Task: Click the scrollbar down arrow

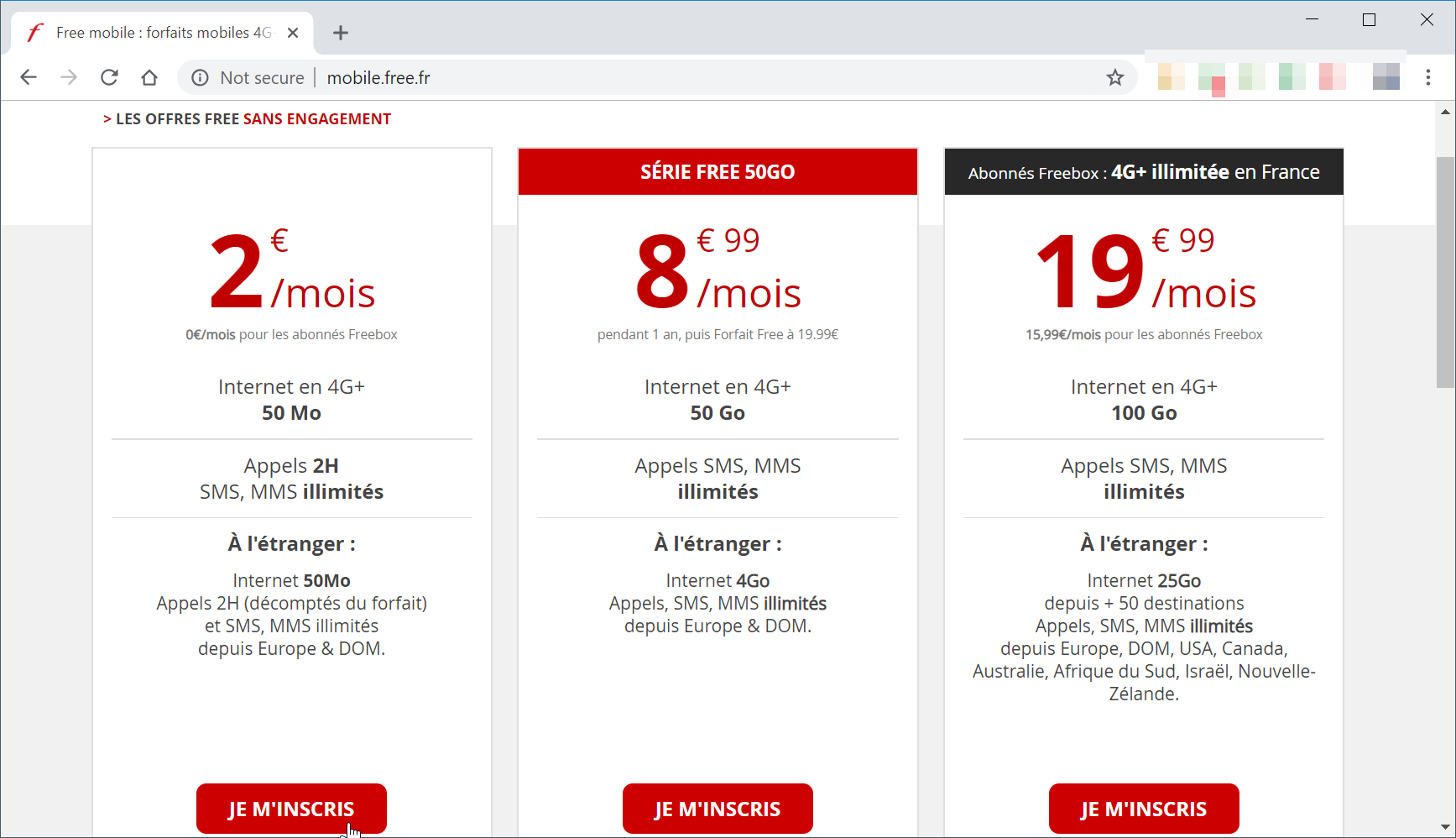Action: pyautogui.click(x=1445, y=827)
